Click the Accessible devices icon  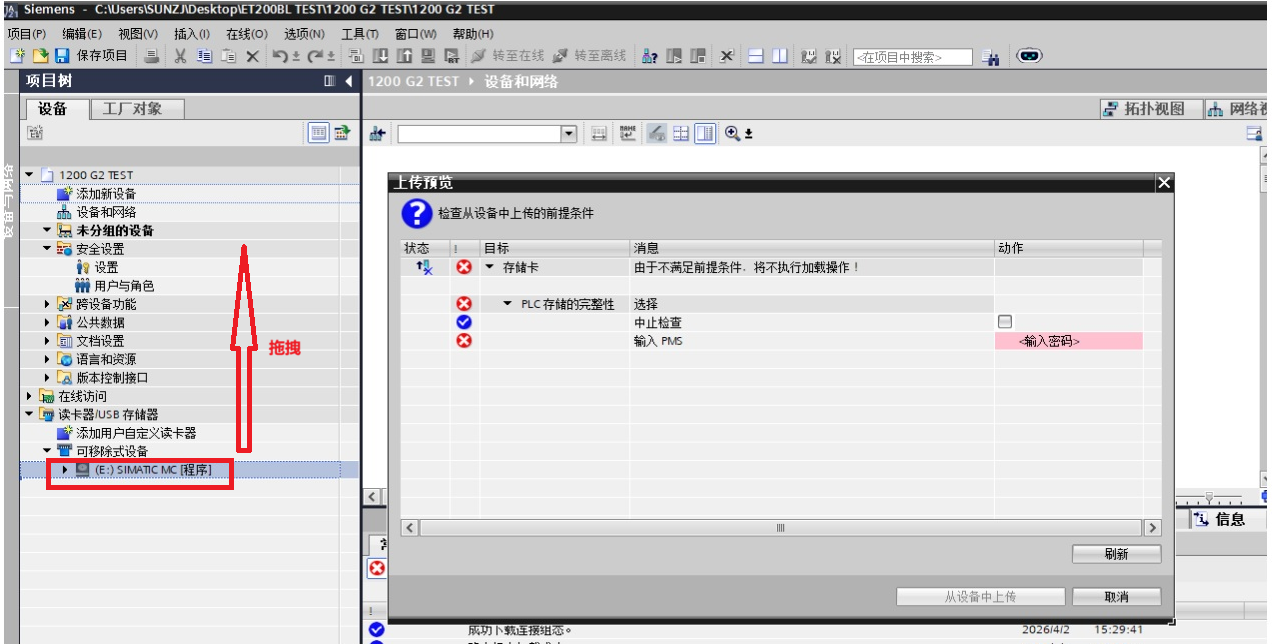pyautogui.click(x=650, y=56)
